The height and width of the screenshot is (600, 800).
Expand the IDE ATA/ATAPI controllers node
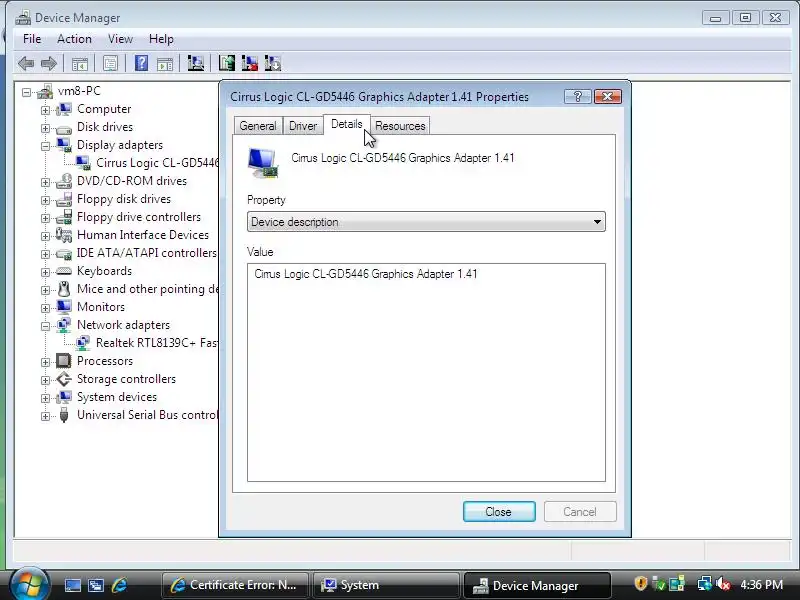[45, 254]
